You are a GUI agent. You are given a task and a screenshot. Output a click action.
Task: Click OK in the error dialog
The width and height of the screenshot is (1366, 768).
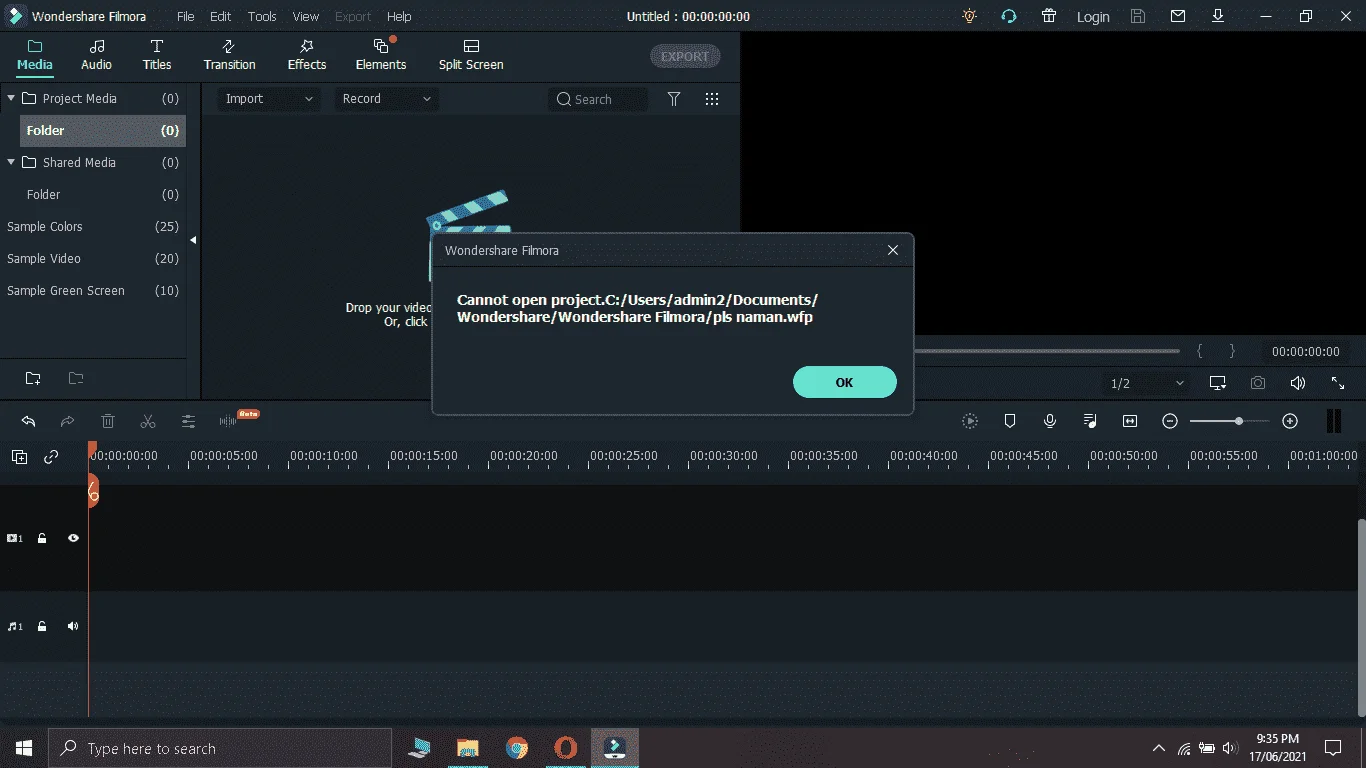[x=844, y=382]
